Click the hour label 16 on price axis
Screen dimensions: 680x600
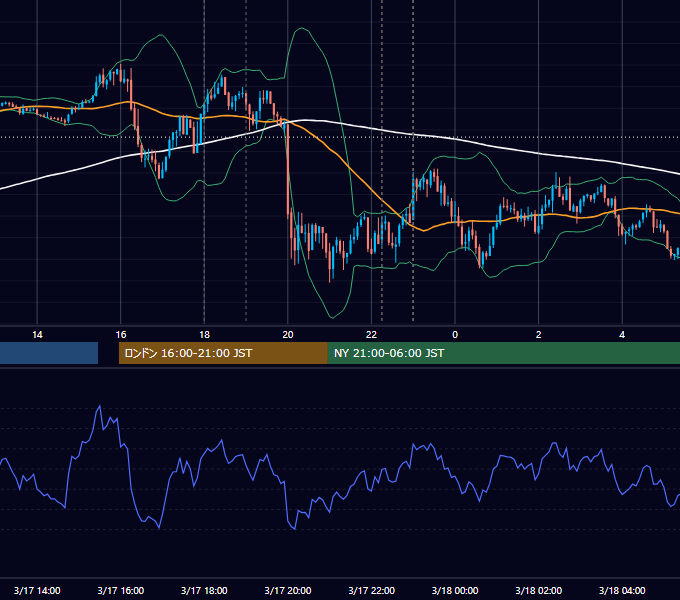(x=121, y=335)
